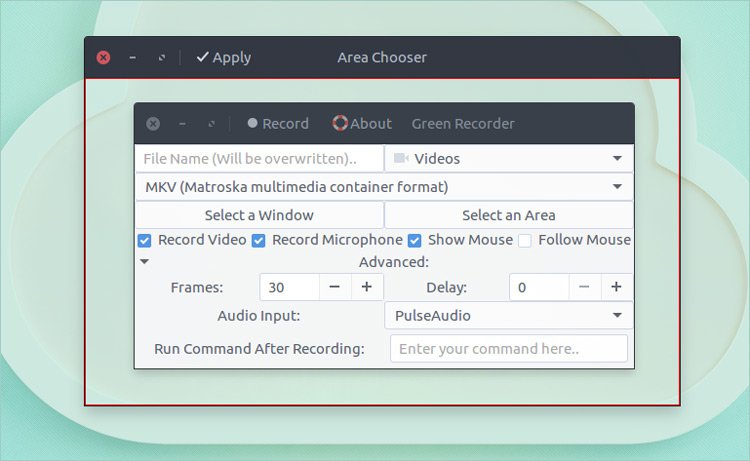The image size is (750, 461).
Task: Decrease the Delay value with minus
Action: [x=584, y=287]
